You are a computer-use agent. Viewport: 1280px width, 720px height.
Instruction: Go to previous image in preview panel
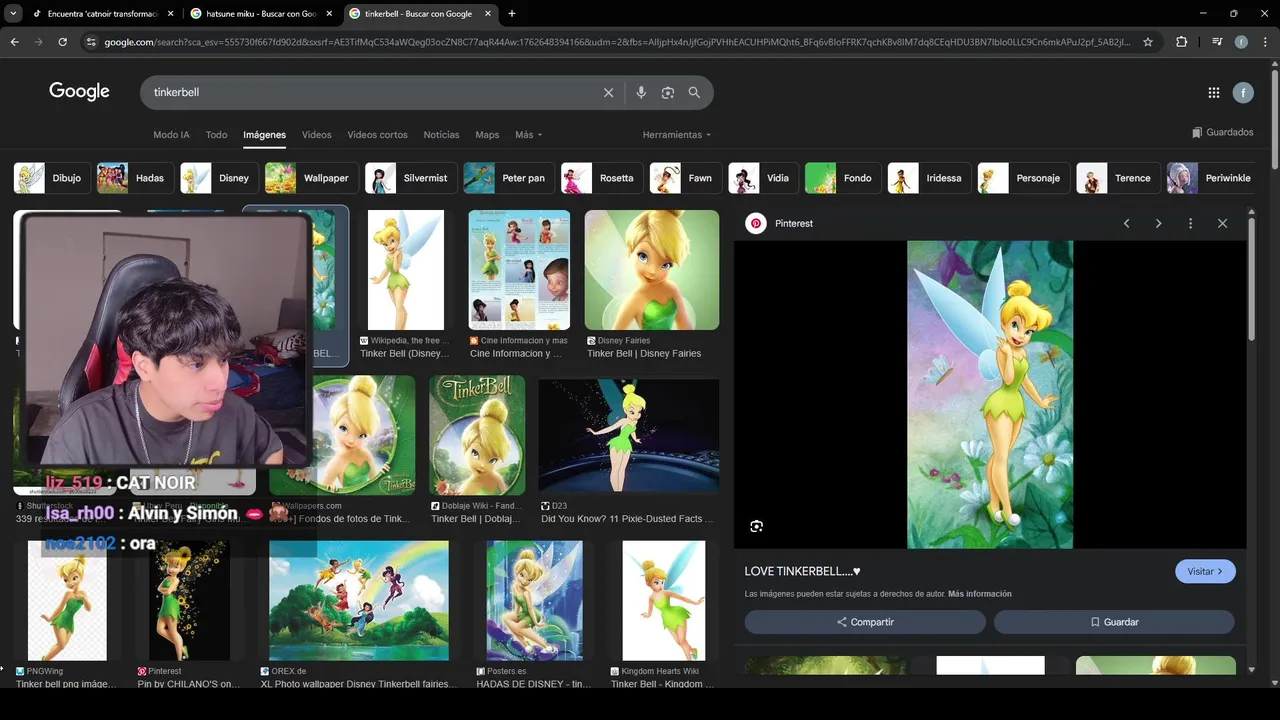[x=1127, y=223]
